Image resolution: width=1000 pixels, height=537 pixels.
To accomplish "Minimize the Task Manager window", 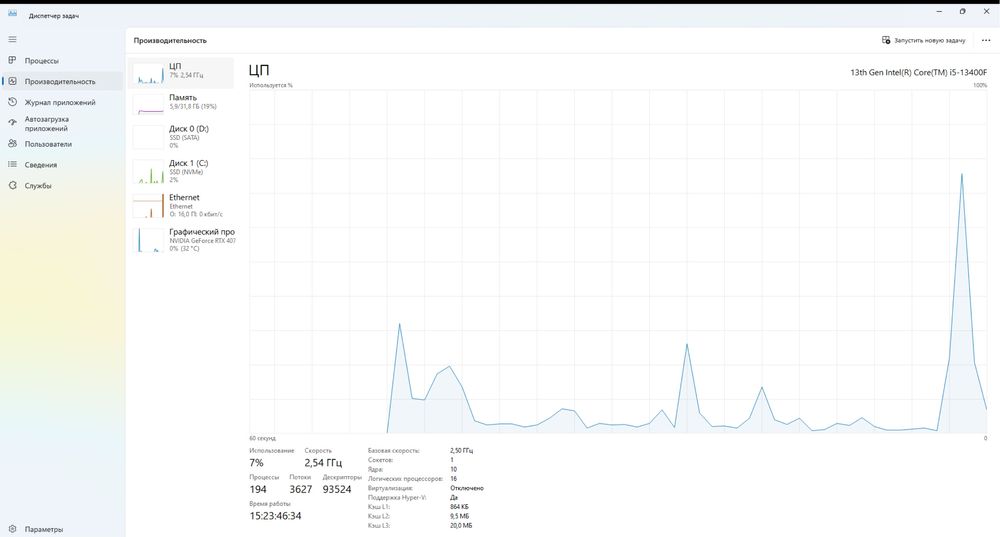I will [x=939, y=11].
